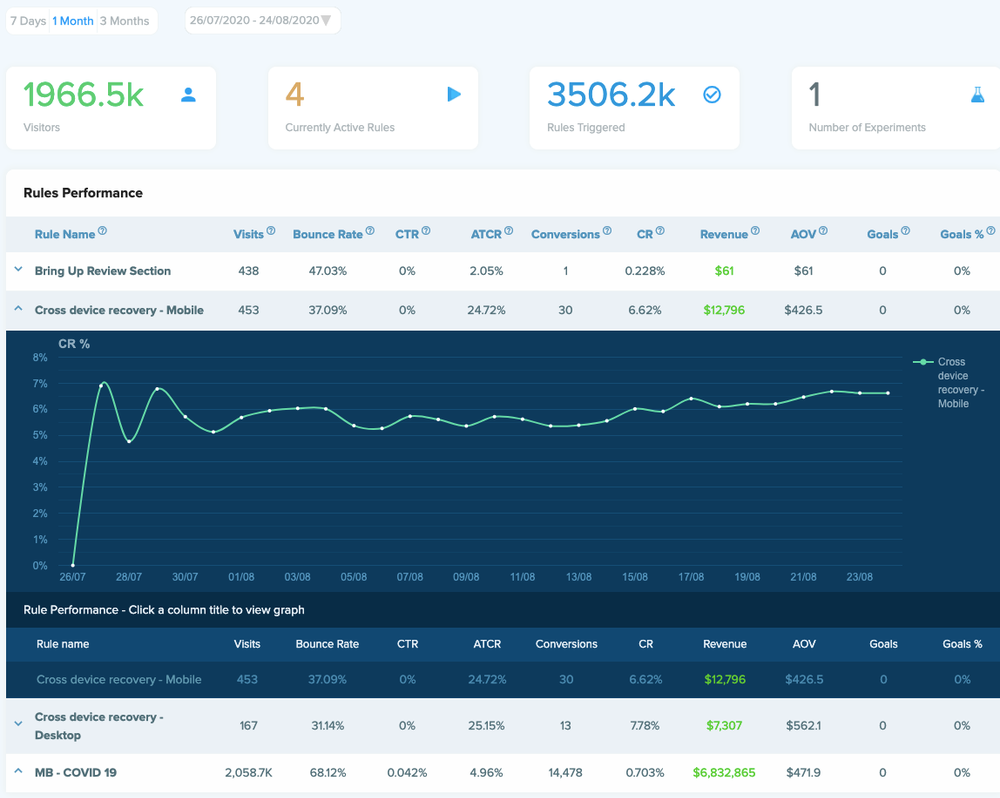Open help icon next to CTR header
The height and width of the screenshot is (798, 1000).
point(426,231)
